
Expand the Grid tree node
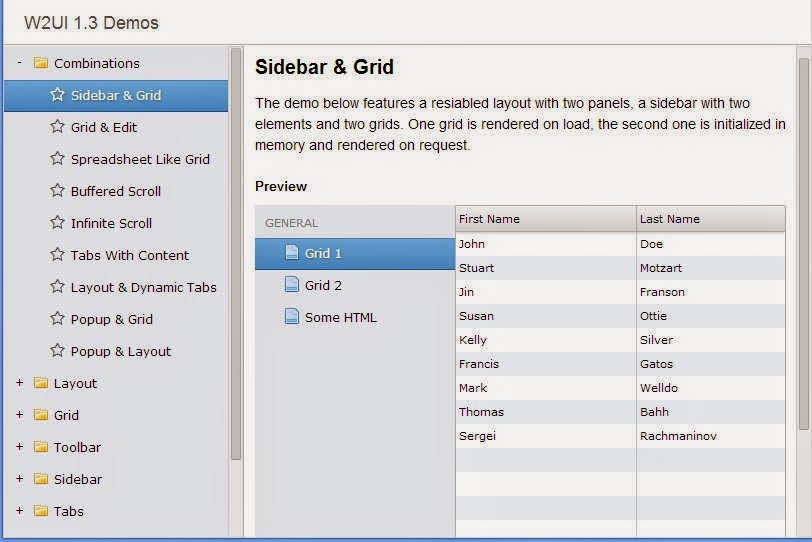(x=20, y=415)
